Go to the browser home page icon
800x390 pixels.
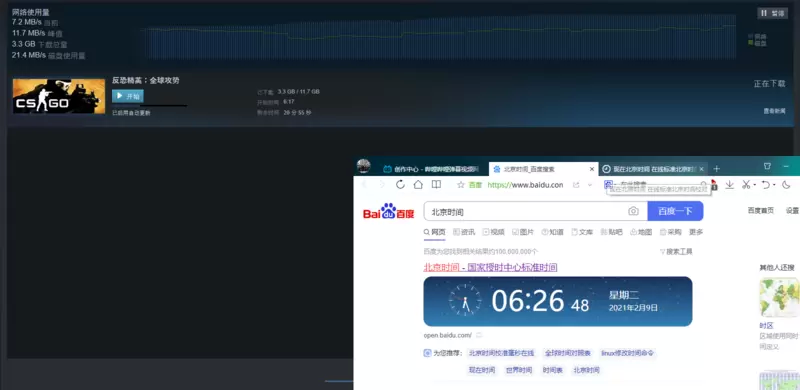pyautogui.click(x=418, y=185)
